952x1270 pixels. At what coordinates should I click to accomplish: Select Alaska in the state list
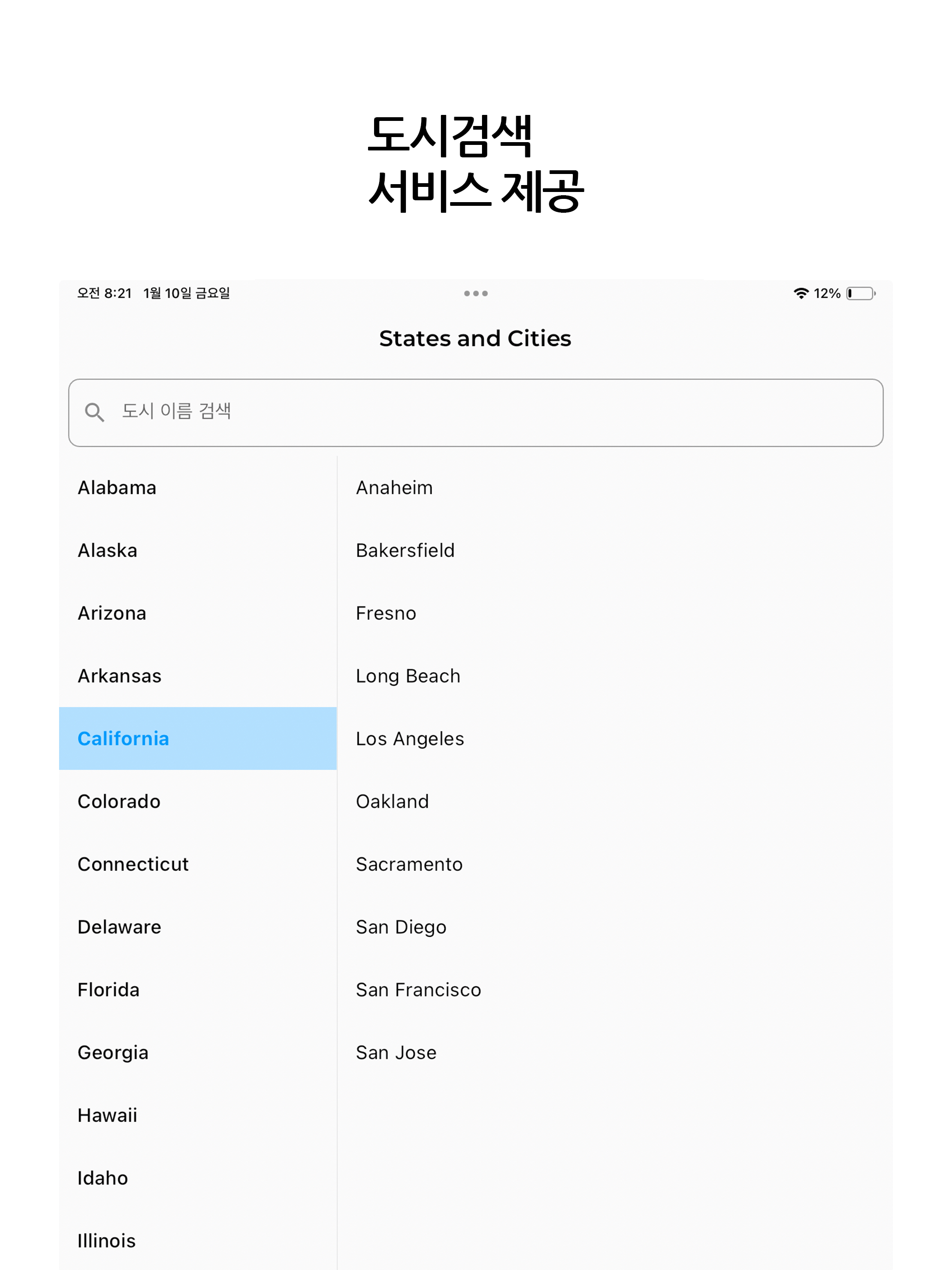[x=198, y=550]
